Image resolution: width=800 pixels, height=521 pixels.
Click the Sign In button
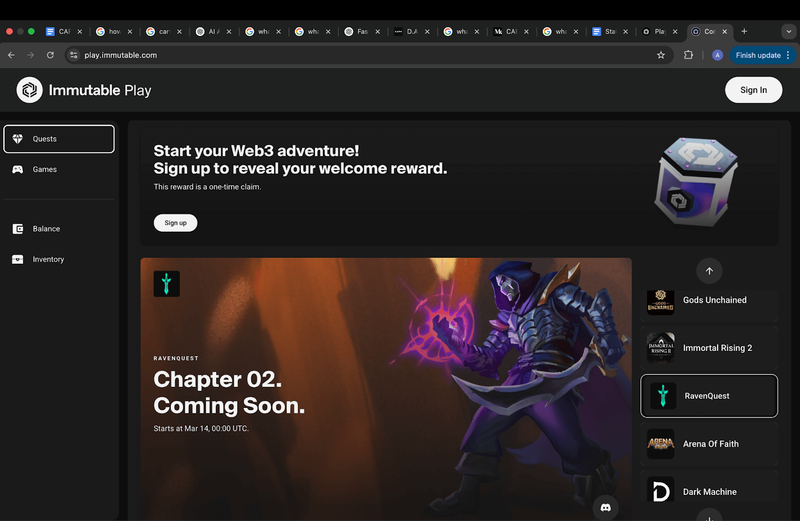click(753, 90)
